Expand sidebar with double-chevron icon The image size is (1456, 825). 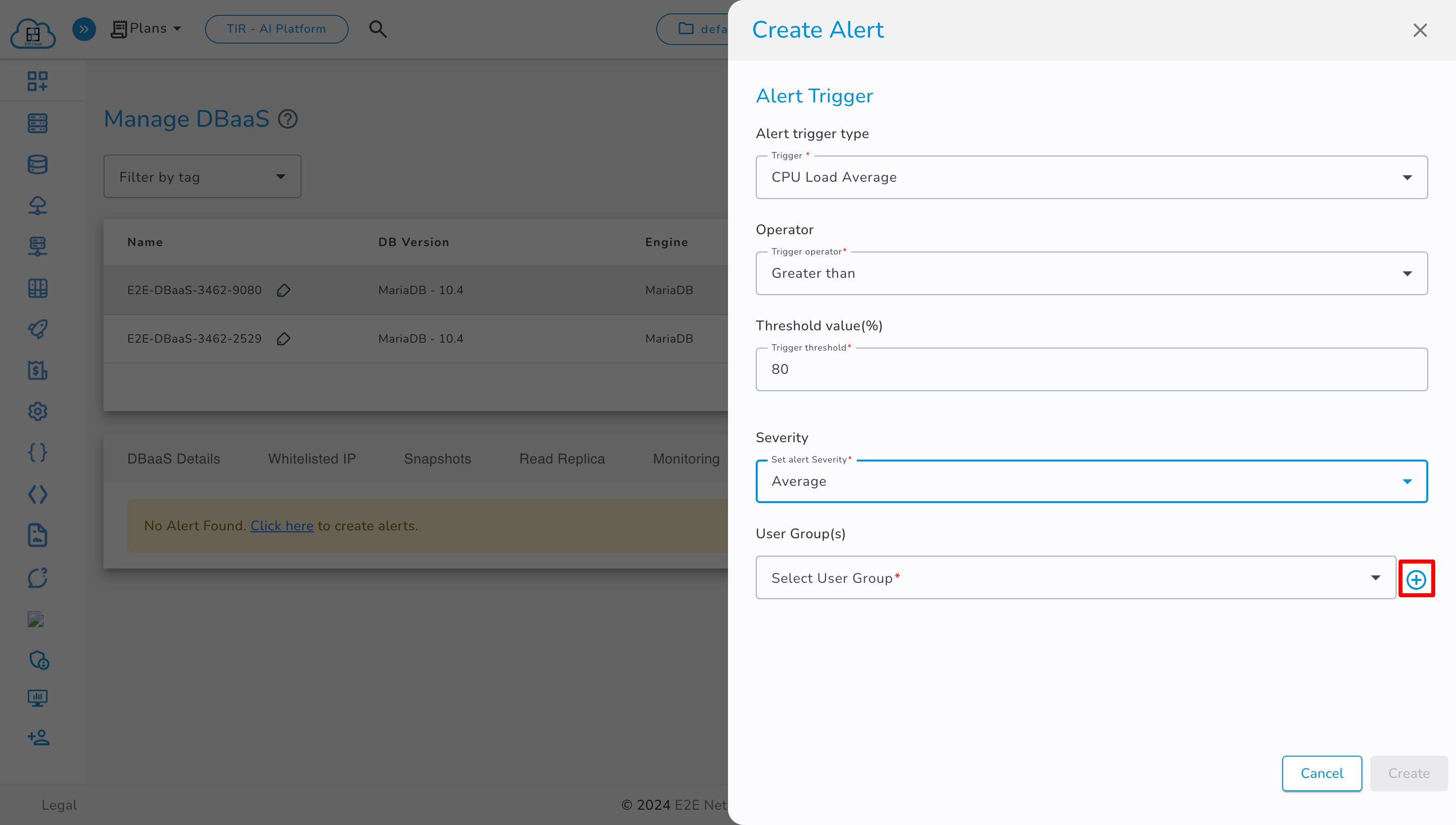point(84,29)
